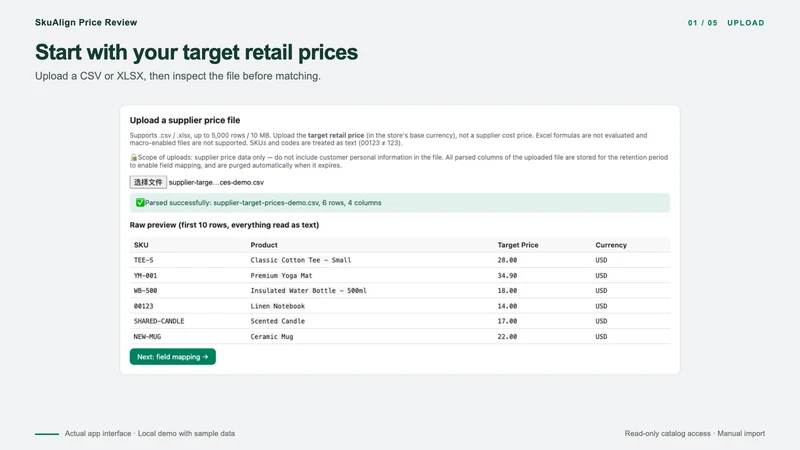Click Next: field mapping button
The height and width of the screenshot is (450, 800).
172,357
